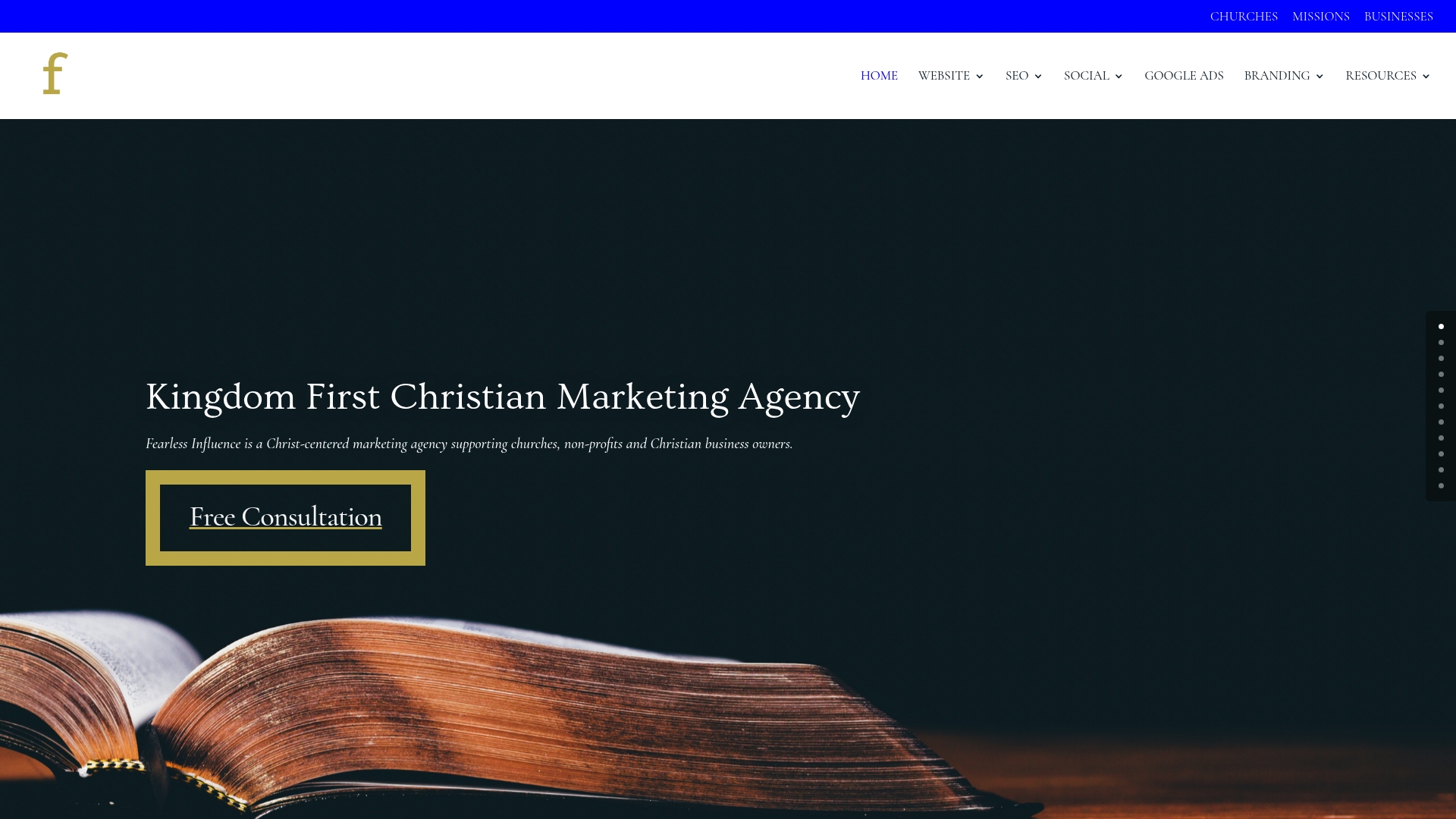Jump to the second section dot
1456x819 pixels.
tap(1441, 342)
